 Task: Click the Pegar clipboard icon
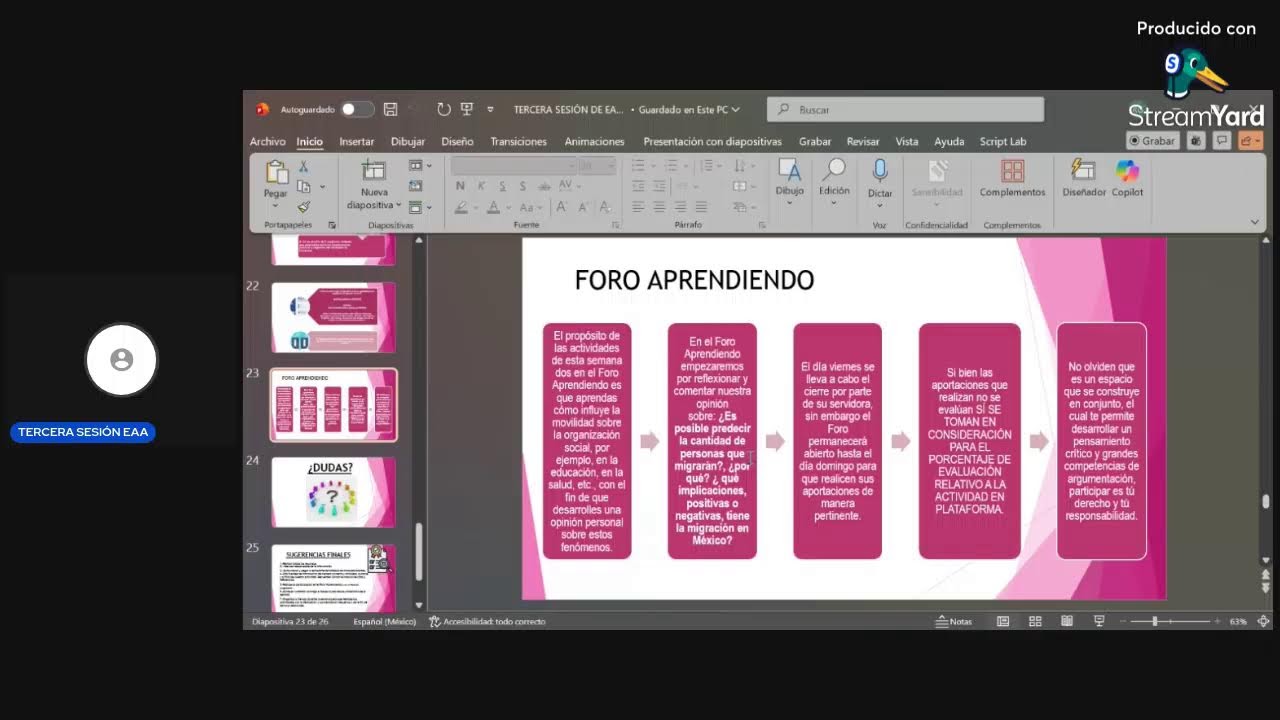coord(276,172)
